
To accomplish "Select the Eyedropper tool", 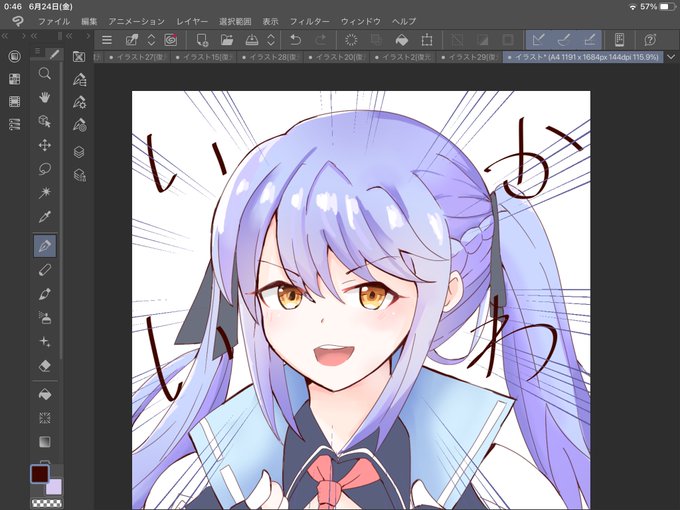I will click(45, 216).
